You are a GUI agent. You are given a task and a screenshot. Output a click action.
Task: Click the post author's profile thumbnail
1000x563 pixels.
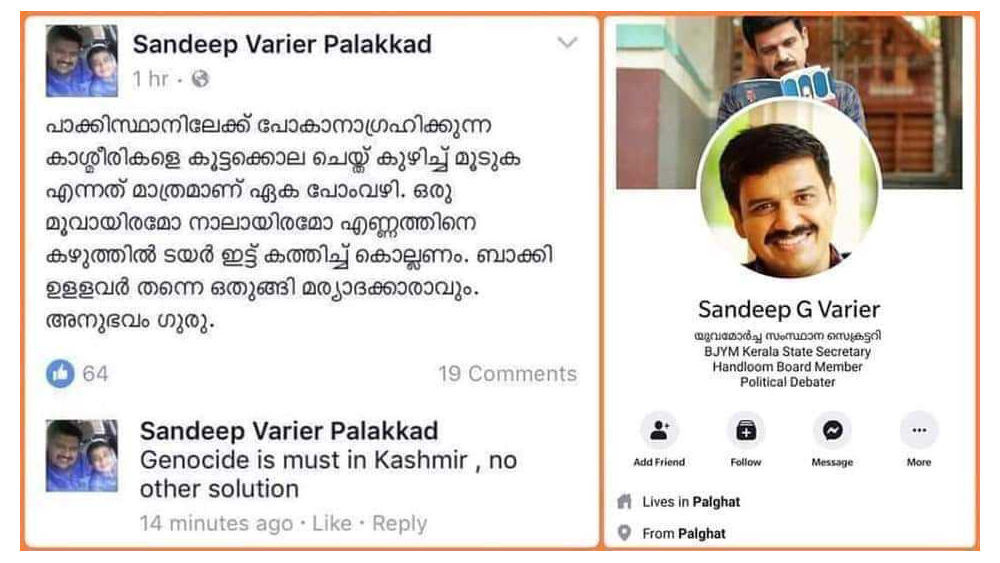pyautogui.click(x=82, y=61)
